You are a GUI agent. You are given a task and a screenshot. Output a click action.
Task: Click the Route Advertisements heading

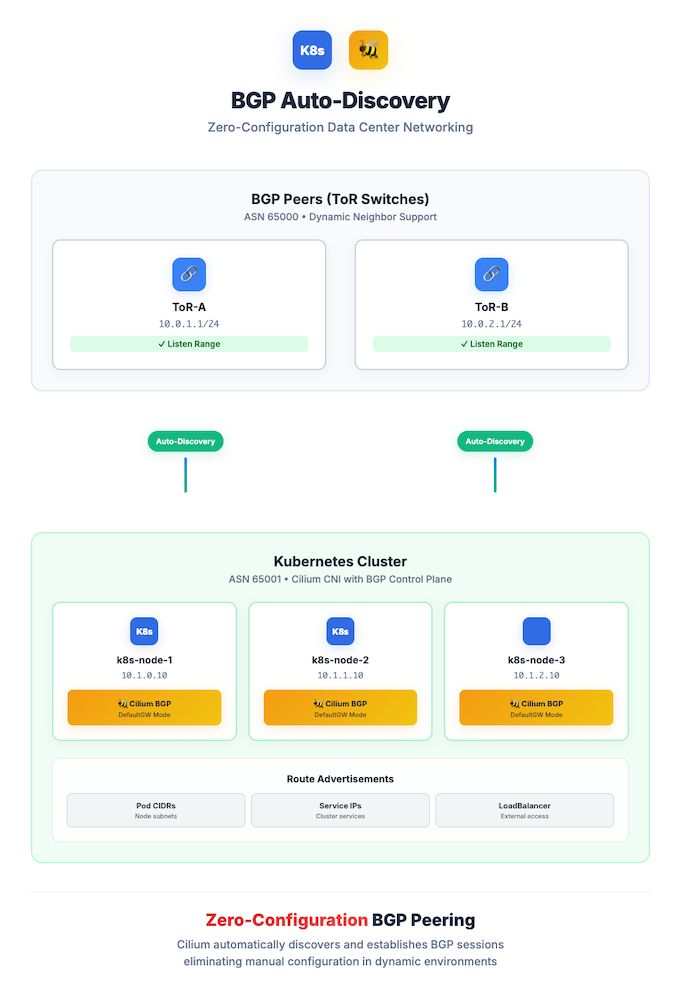pyautogui.click(x=340, y=779)
